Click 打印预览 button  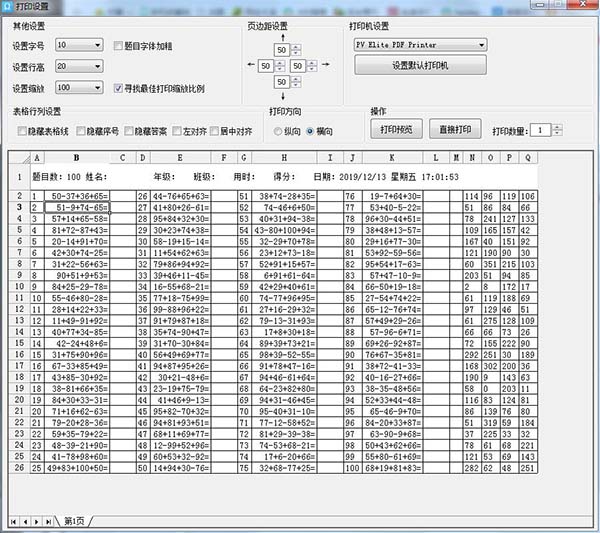click(396, 129)
